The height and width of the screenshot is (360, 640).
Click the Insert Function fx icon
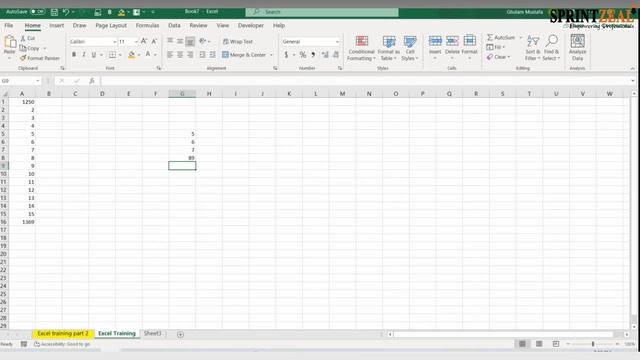92,81
